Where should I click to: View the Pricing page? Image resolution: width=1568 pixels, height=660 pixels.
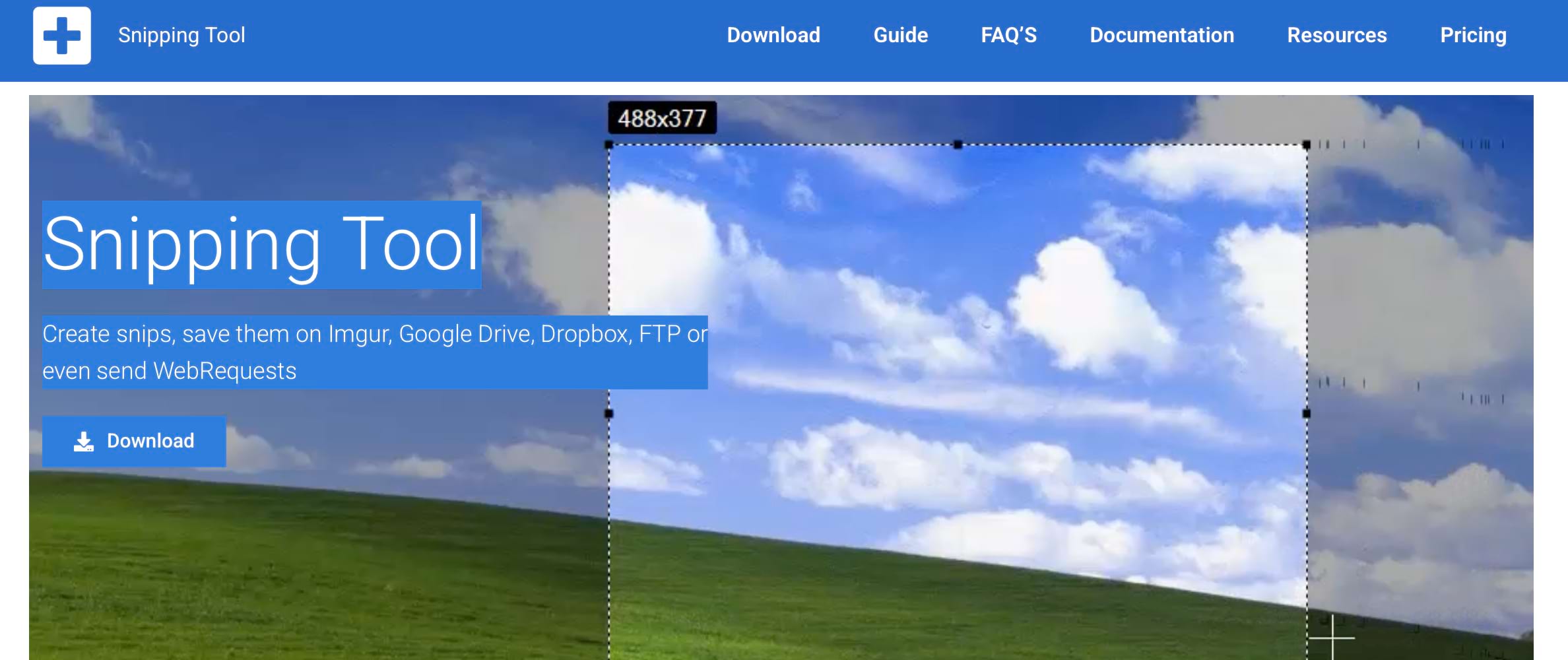coord(1473,35)
